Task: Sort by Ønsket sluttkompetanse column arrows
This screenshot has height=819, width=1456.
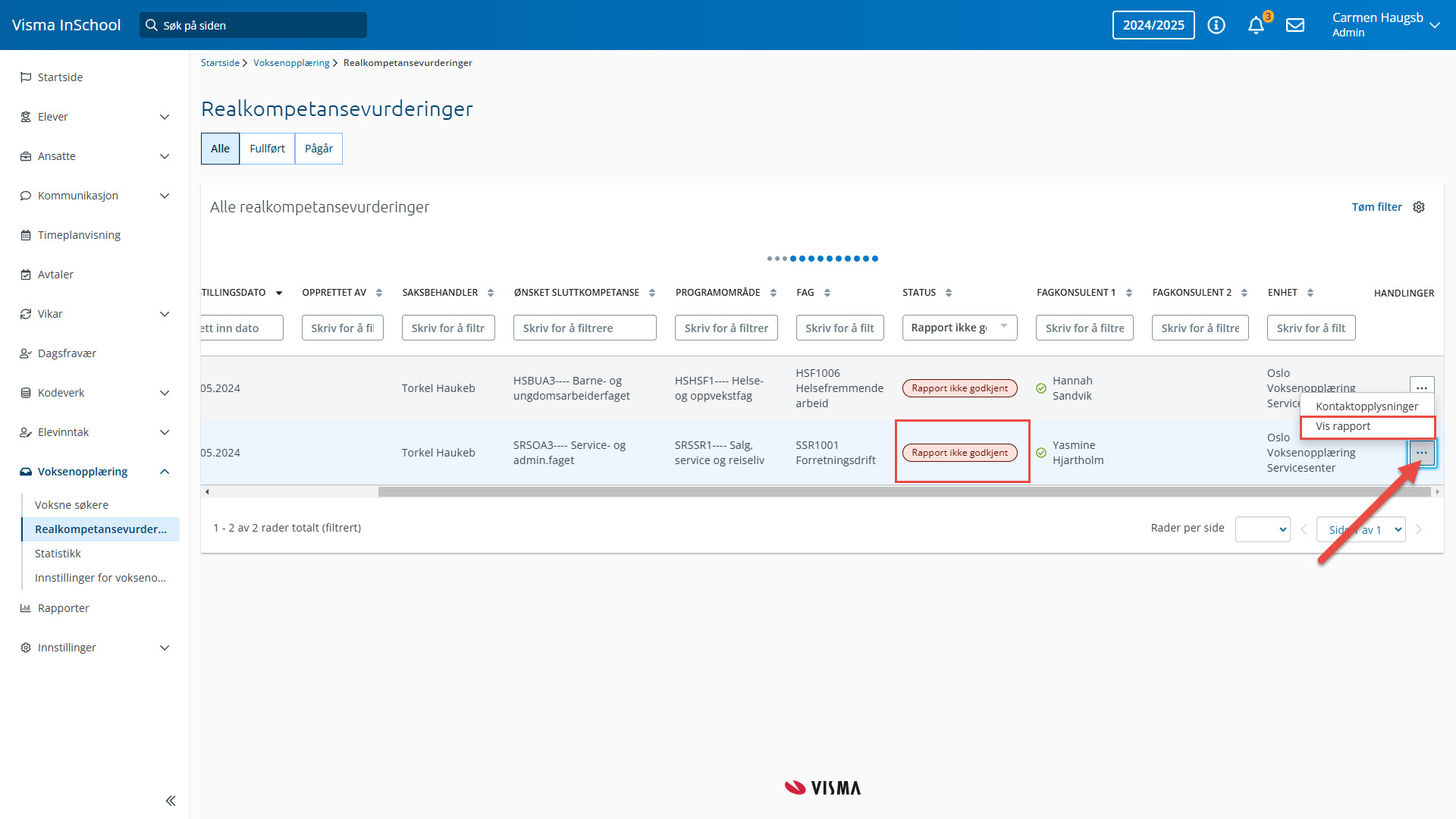Action: (652, 293)
